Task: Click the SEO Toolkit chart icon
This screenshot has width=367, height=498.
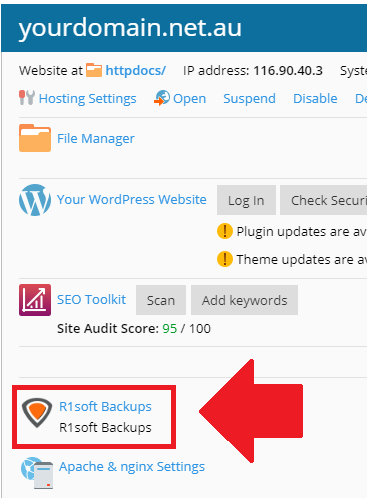Action: (35, 300)
